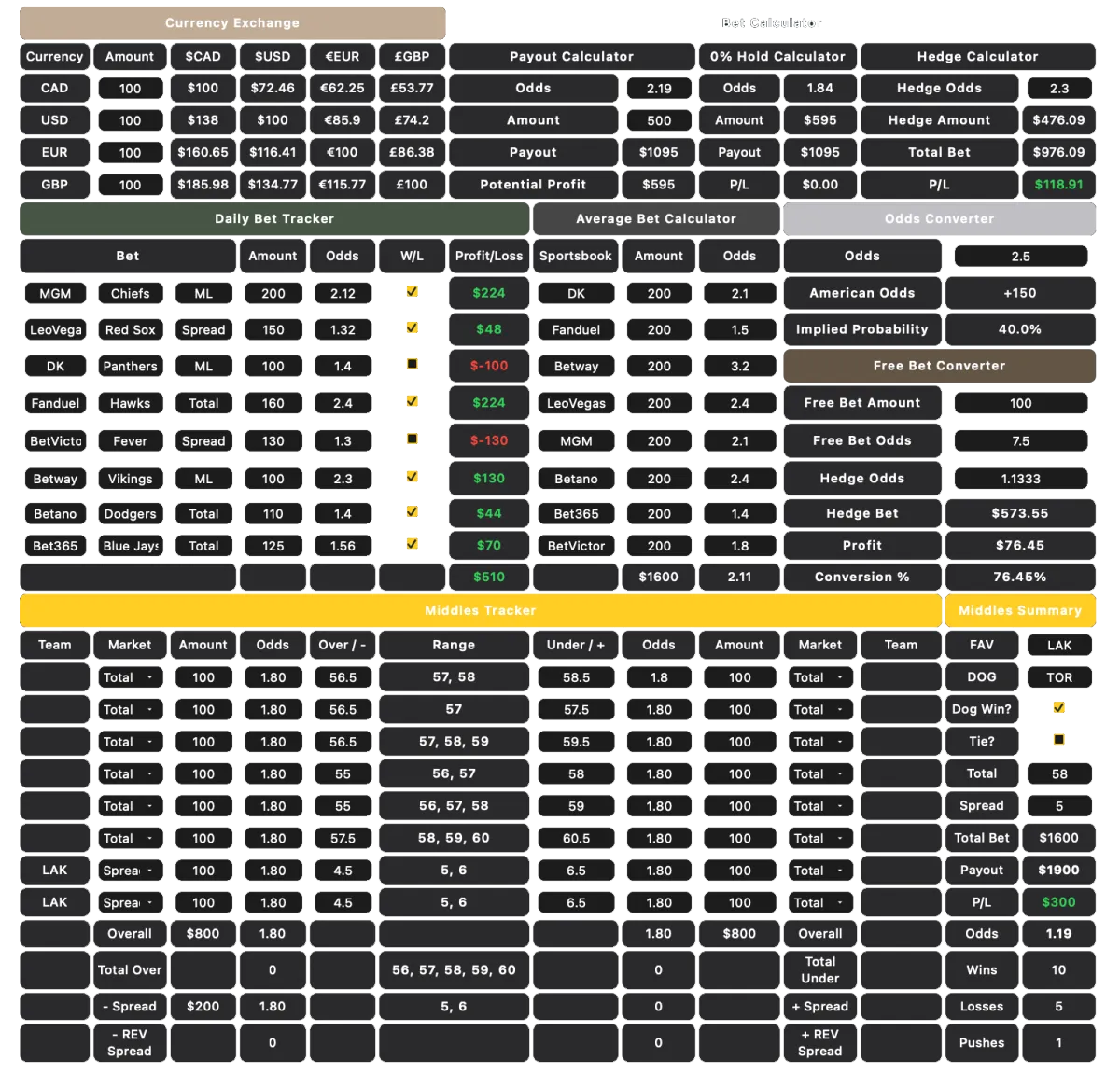Click the CAD amount input cell

coord(130,89)
